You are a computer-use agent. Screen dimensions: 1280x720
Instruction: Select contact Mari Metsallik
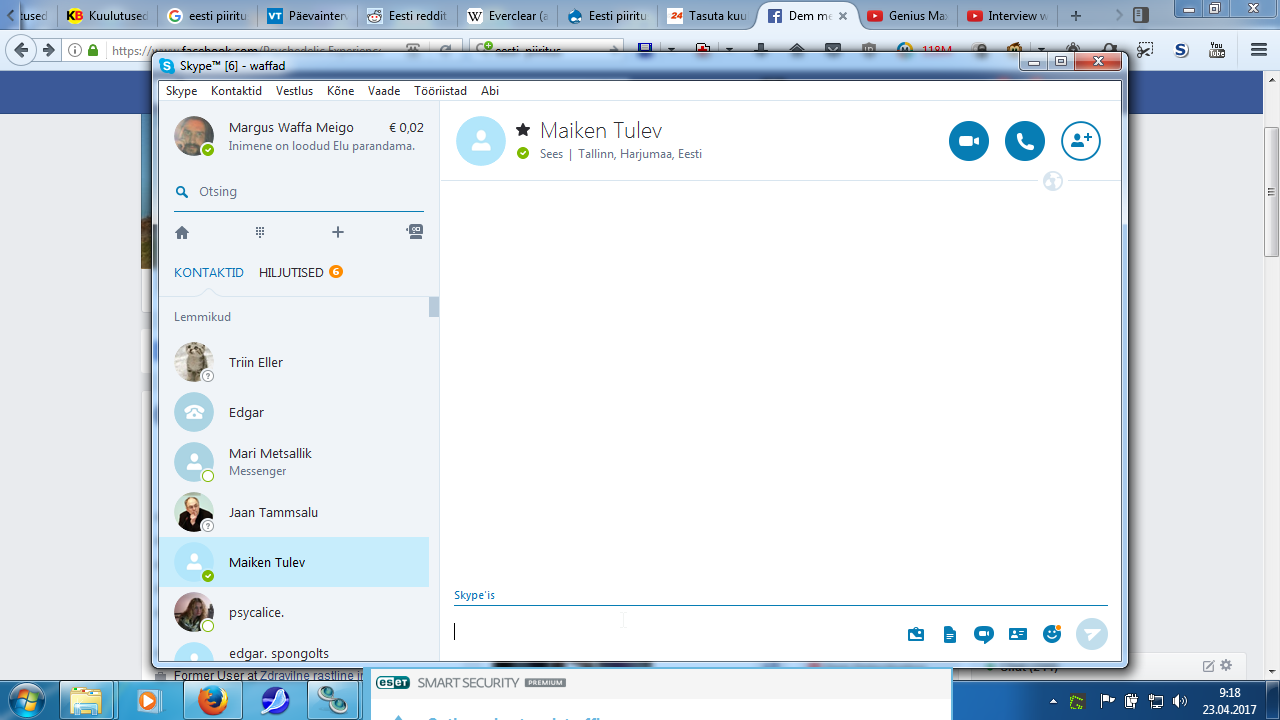(x=294, y=462)
